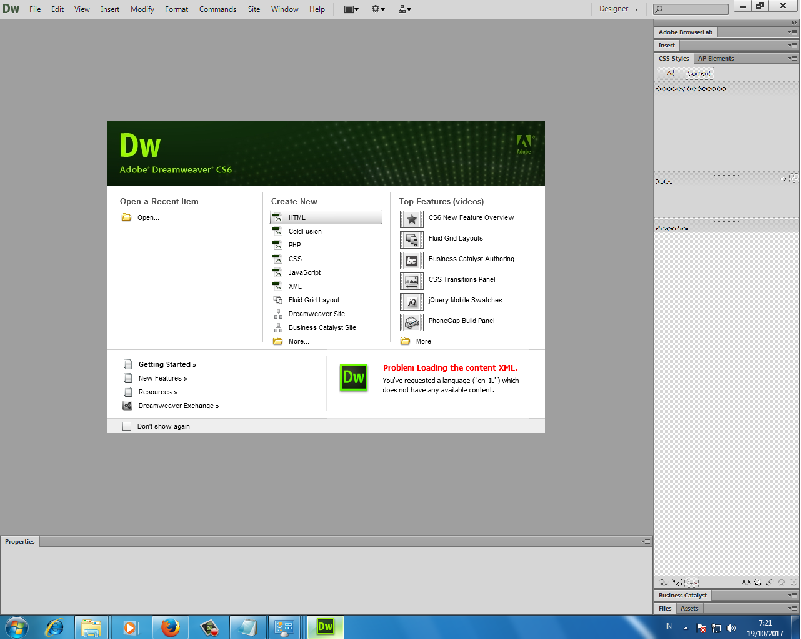The height and width of the screenshot is (639, 801).
Task: Switch to the Assets tab
Action: pyautogui.click(x=689, y=608)
